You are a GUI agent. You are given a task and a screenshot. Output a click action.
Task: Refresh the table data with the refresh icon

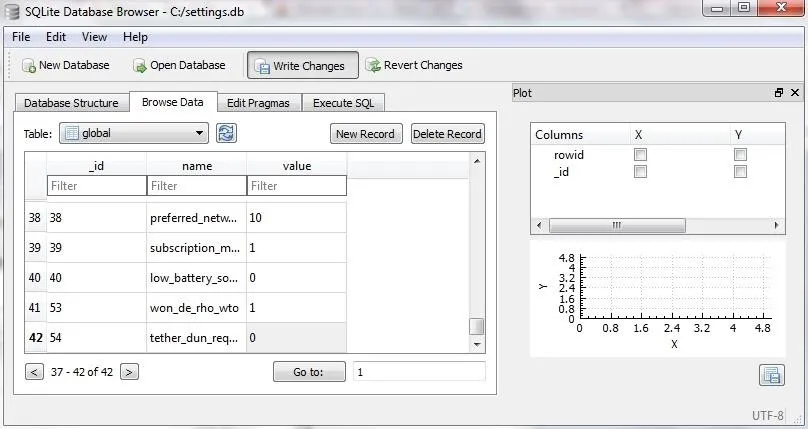[x=226, y=133]
